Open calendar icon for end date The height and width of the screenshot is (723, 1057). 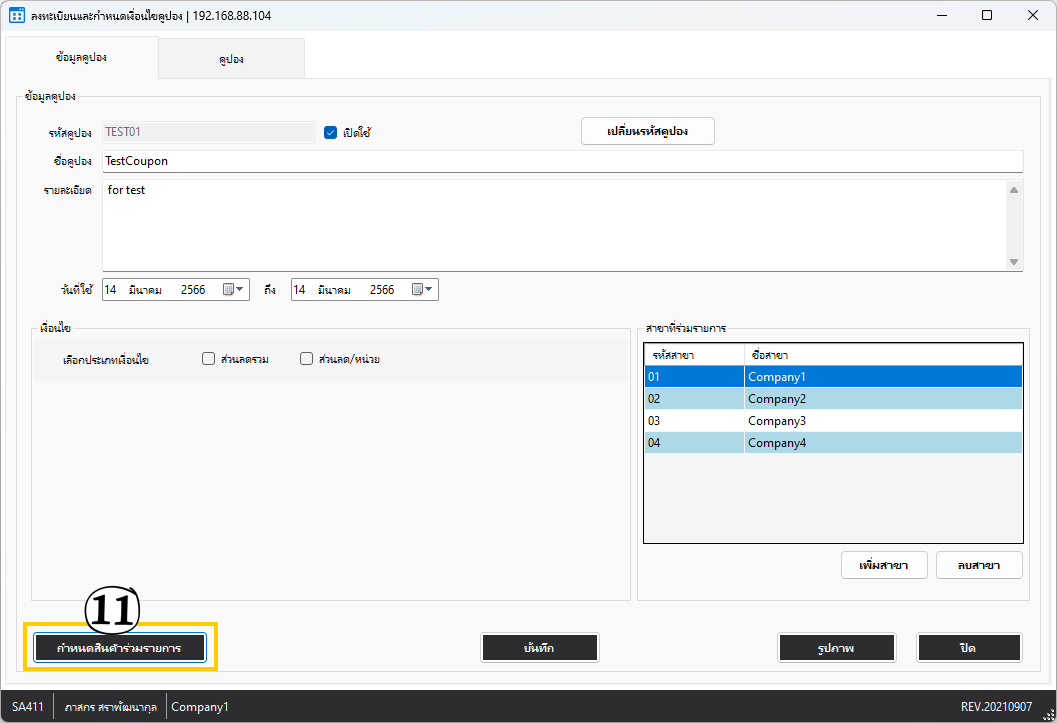[x=416, y=290]
